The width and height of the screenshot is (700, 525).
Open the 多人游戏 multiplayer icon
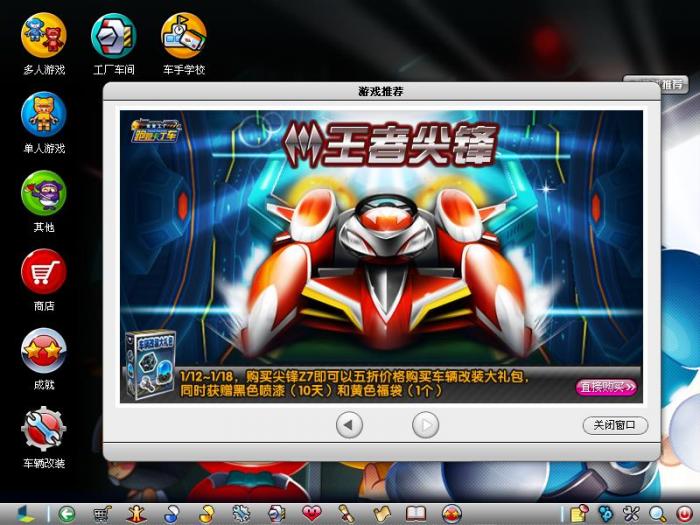pyautogui.click(x=44, y=36)
